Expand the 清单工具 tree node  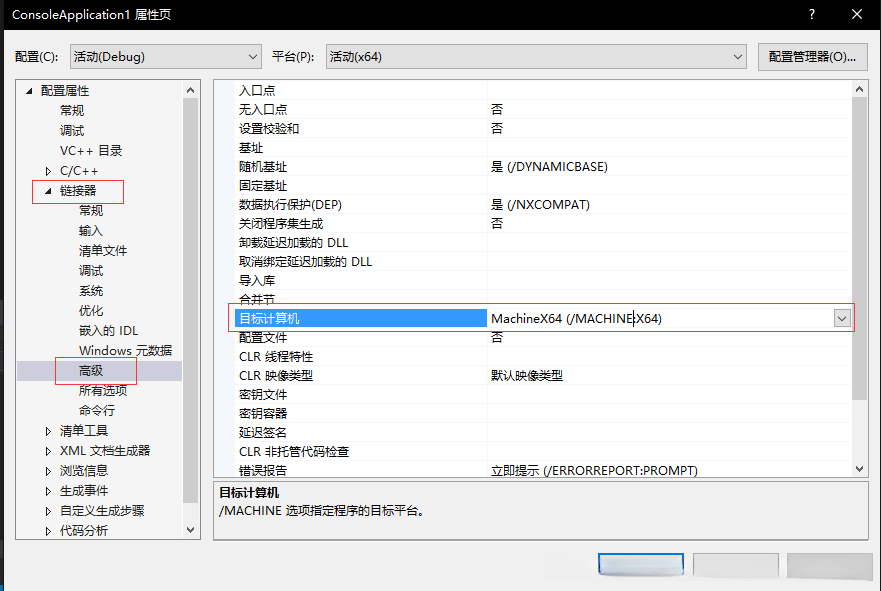[x=48, y=431]
